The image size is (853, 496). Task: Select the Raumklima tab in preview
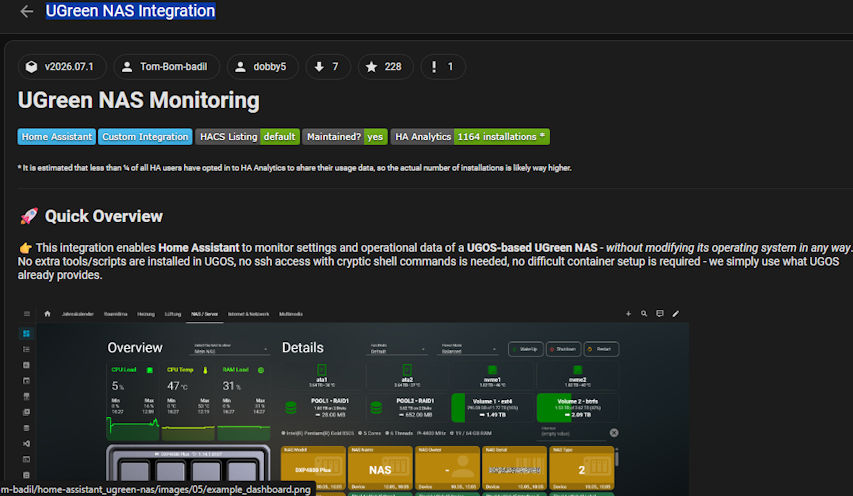click(x=115, y=314)
